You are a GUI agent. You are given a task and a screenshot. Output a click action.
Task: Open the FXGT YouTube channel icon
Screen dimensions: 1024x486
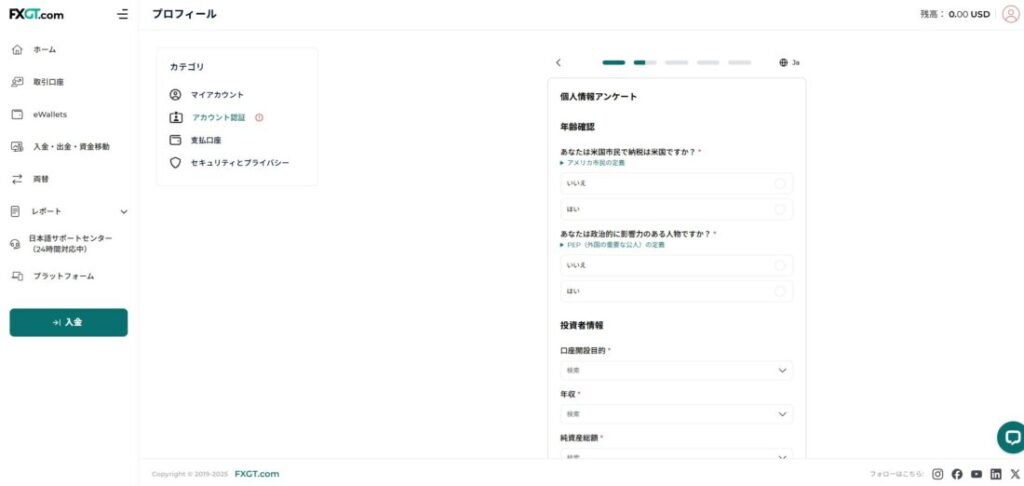pyautogui.click(x=976, y=474)
